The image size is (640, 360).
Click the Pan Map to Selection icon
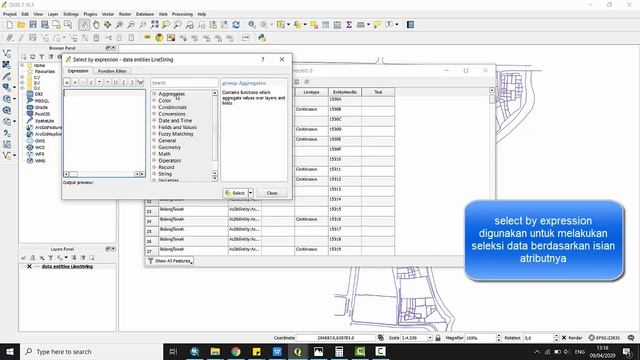click(x=107, y=25)
